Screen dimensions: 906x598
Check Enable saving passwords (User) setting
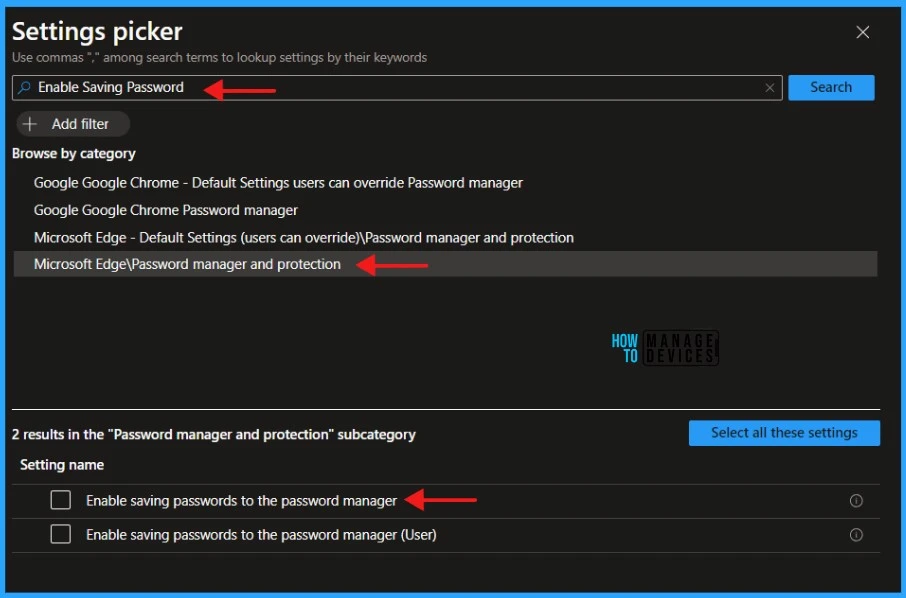(61, 534)
